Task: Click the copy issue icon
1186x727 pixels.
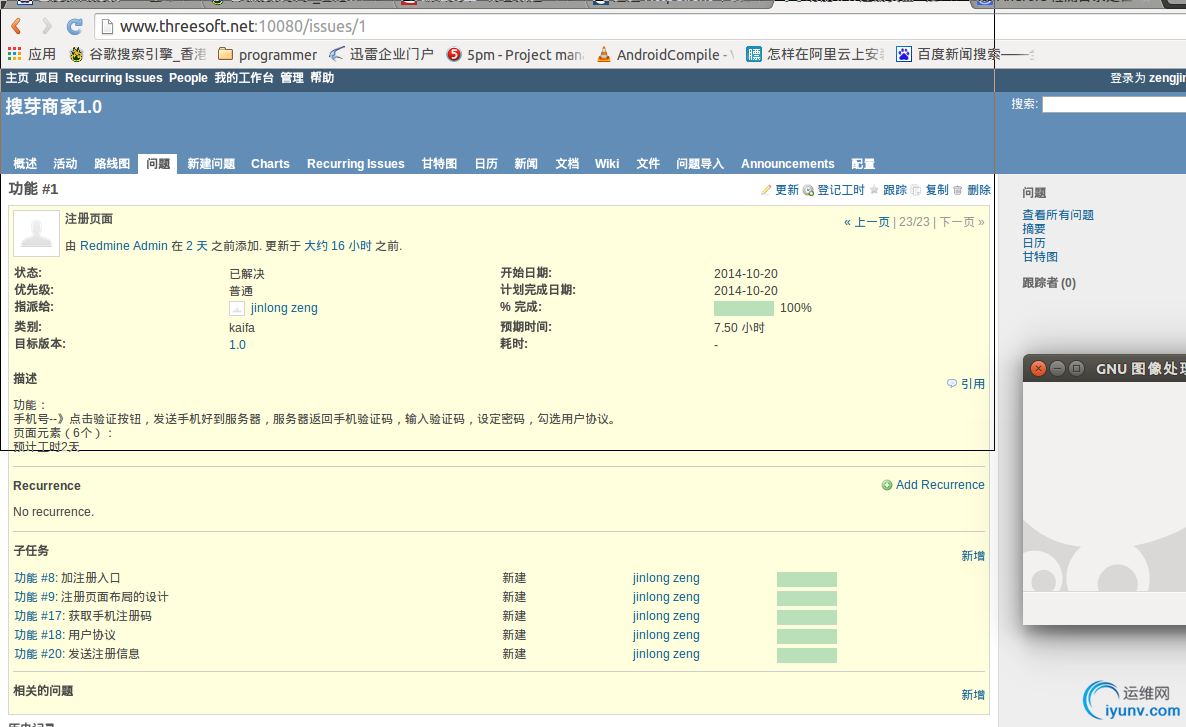Action: 916,190
